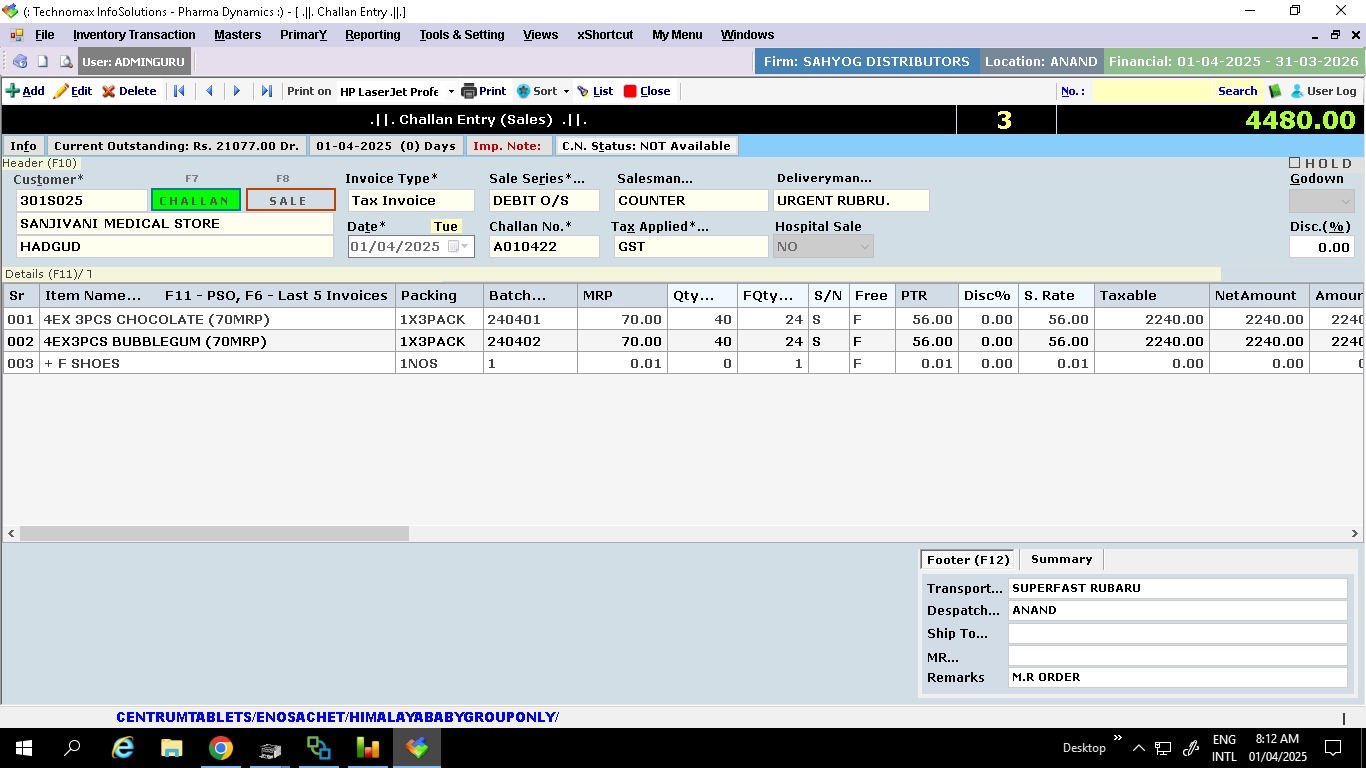
Task: Switch to SALE mode toggle
Action: [x=290, y=200]
